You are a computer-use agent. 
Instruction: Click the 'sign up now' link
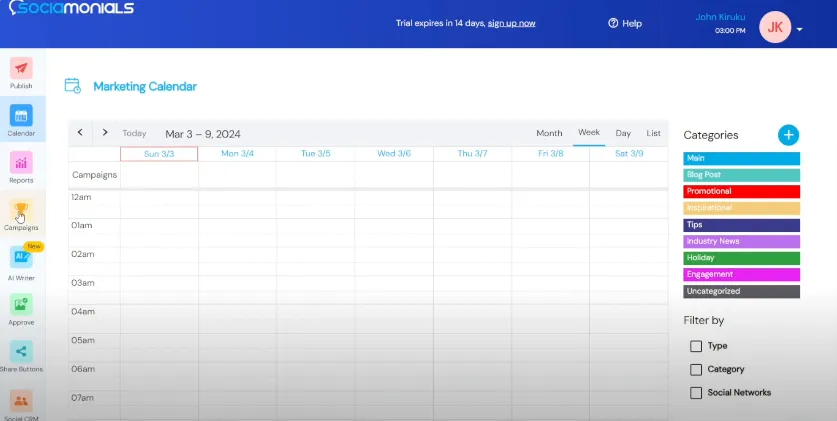coord(511,23)
